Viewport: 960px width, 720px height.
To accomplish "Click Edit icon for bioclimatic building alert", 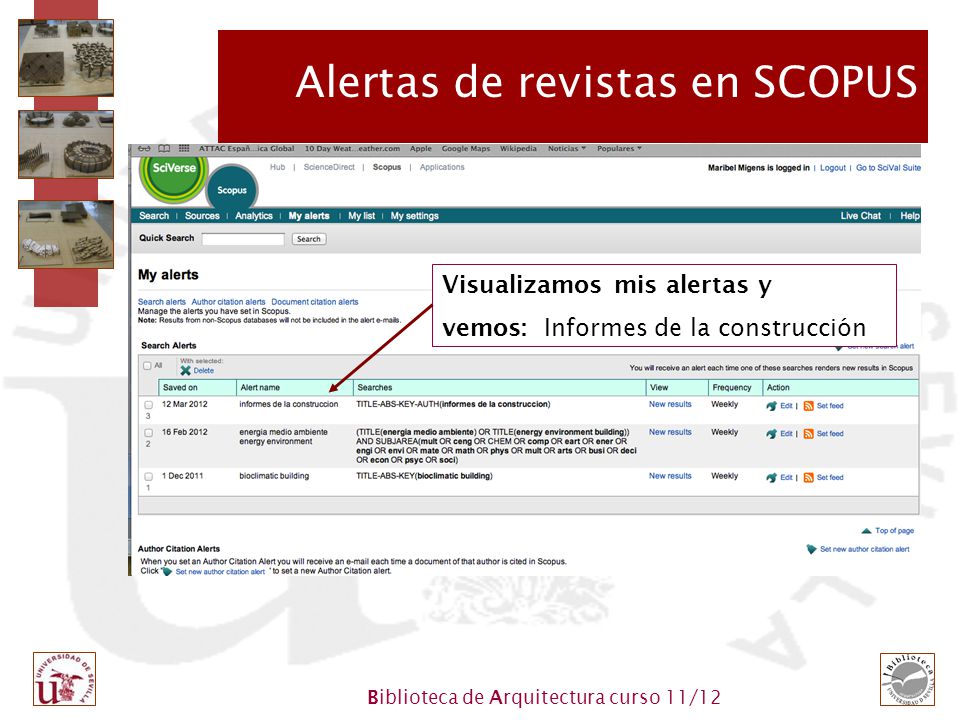I will [771, 478].
